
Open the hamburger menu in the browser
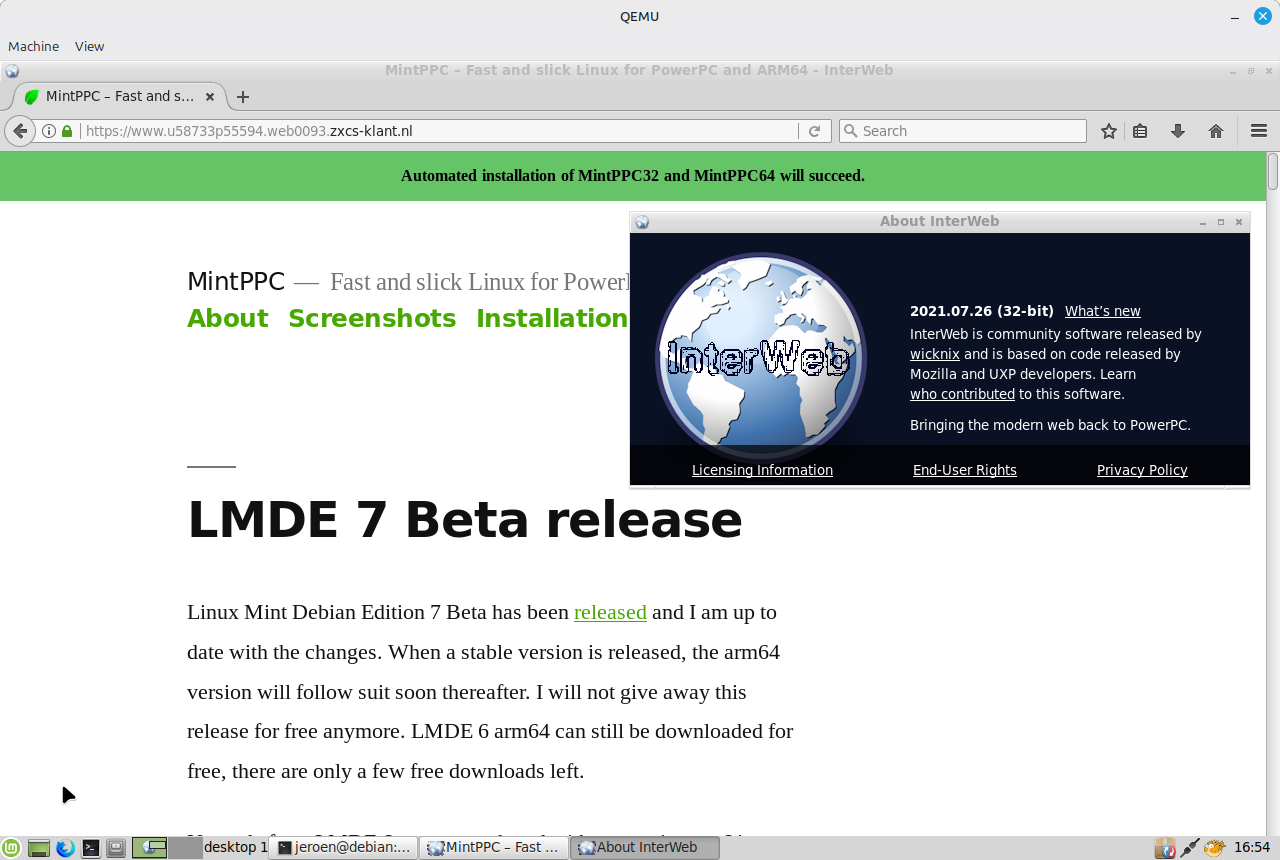1259,131
